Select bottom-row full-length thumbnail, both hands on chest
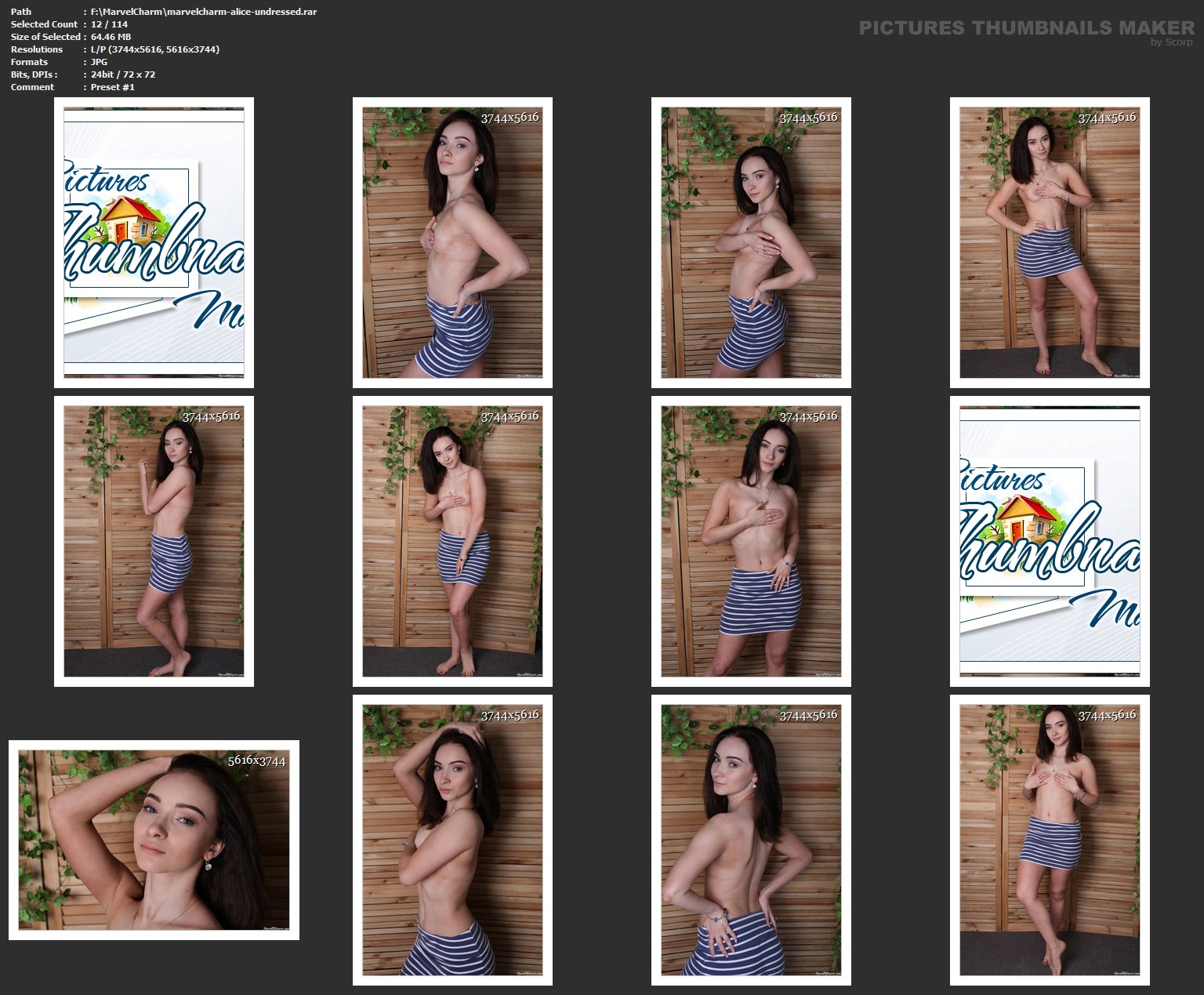 coord(1050,840)
